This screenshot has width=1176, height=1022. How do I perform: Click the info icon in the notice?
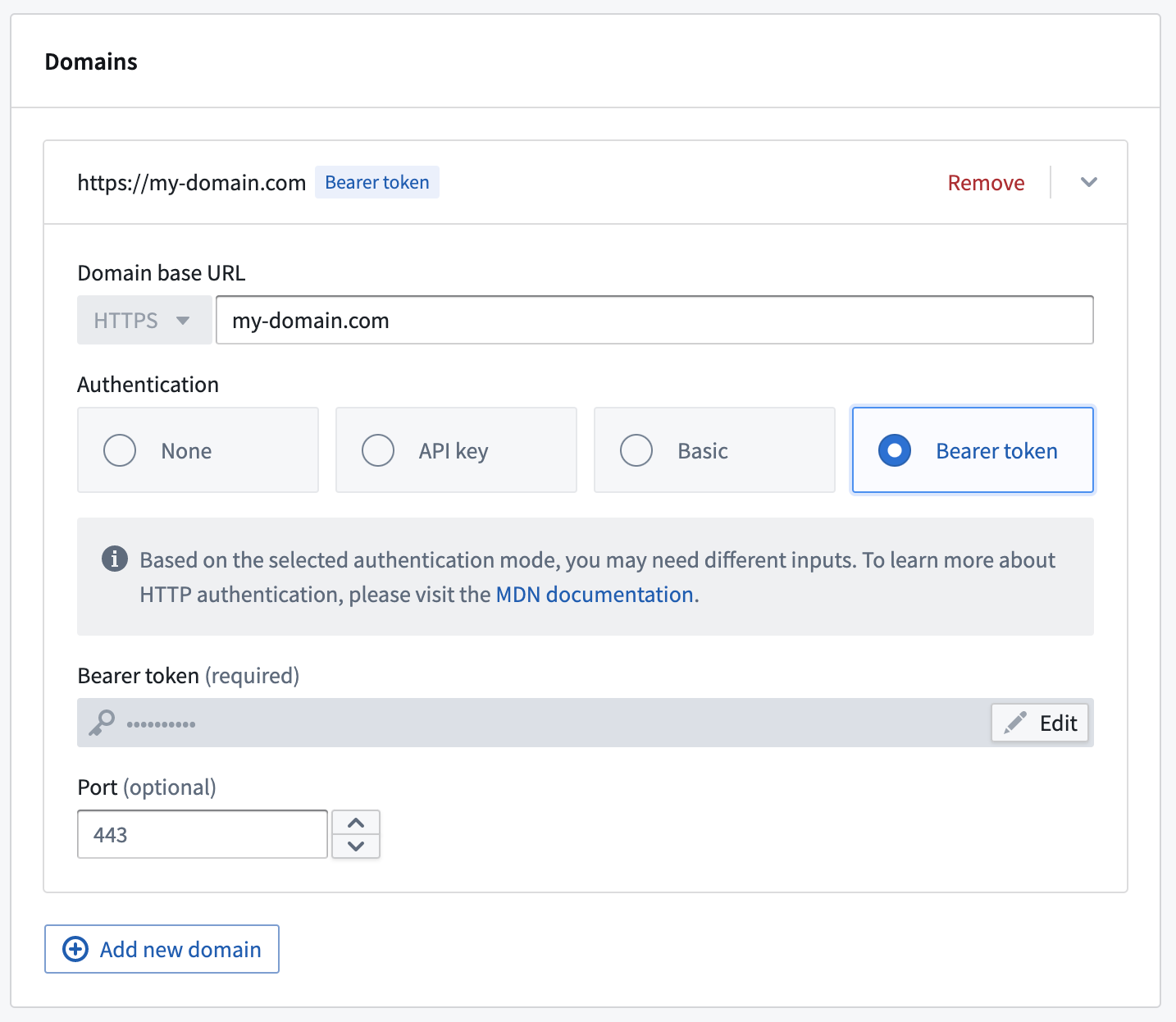coord(115,559)
